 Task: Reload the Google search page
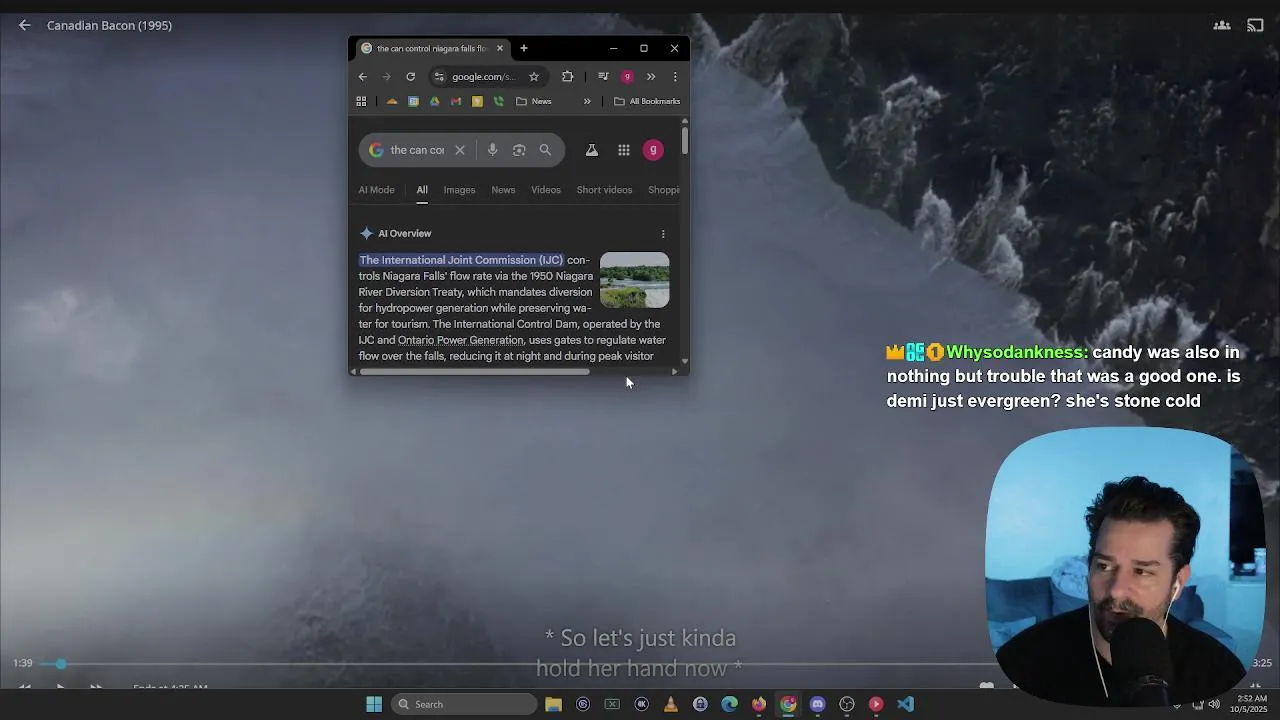click(x=410, y=77)
